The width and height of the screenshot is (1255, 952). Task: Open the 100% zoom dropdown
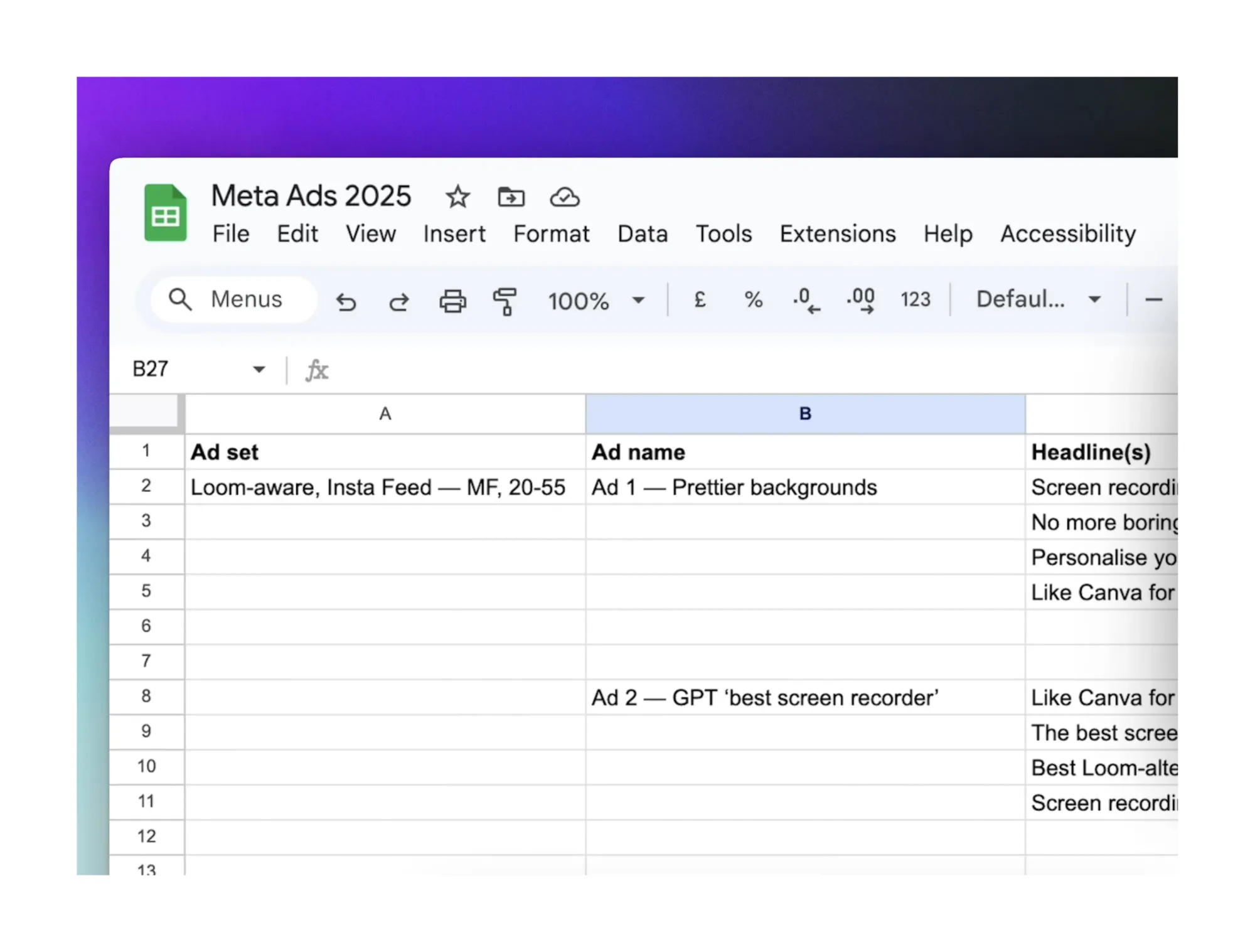point(596,301)
